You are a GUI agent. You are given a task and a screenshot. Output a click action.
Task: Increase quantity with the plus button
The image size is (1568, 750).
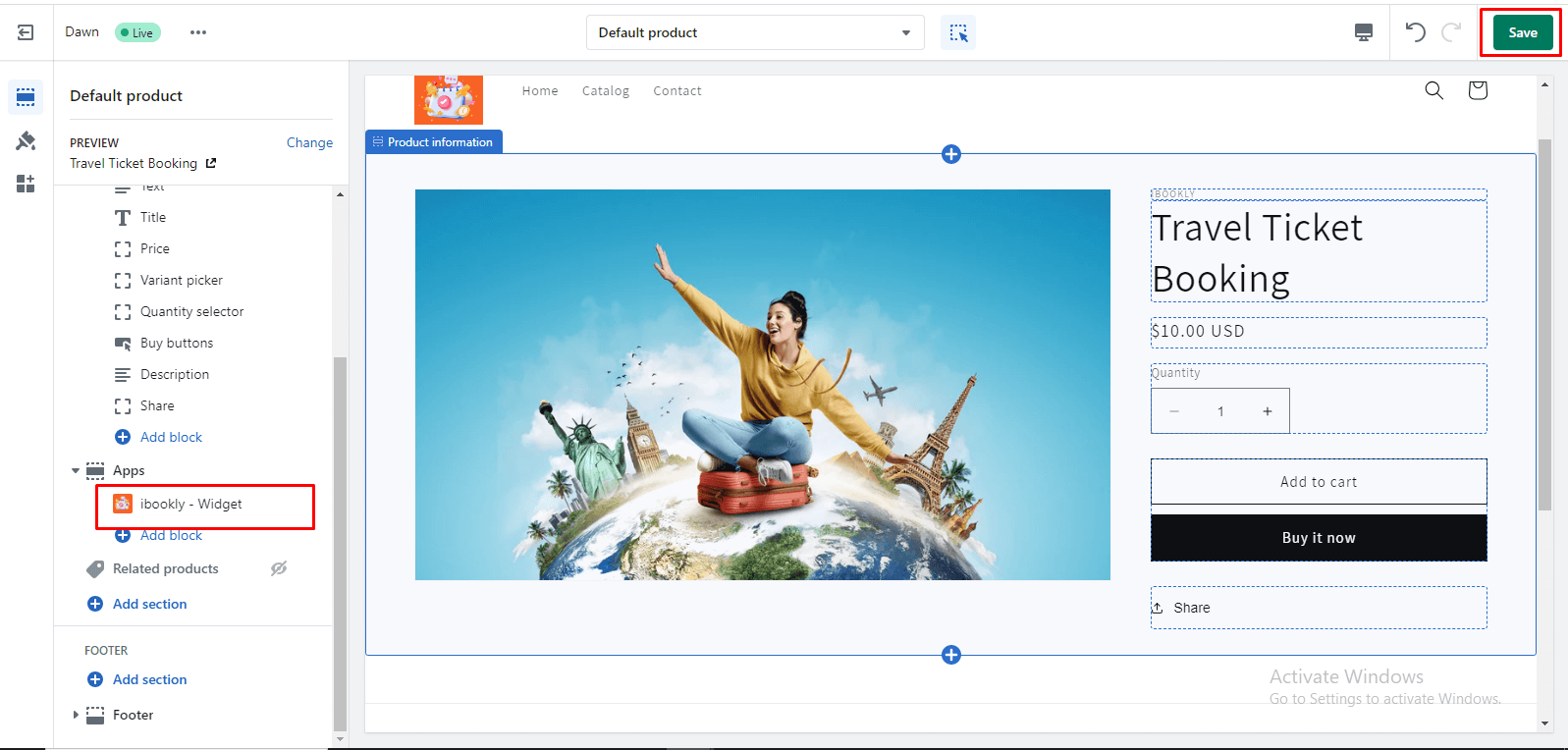click(x=1267, y=411)
